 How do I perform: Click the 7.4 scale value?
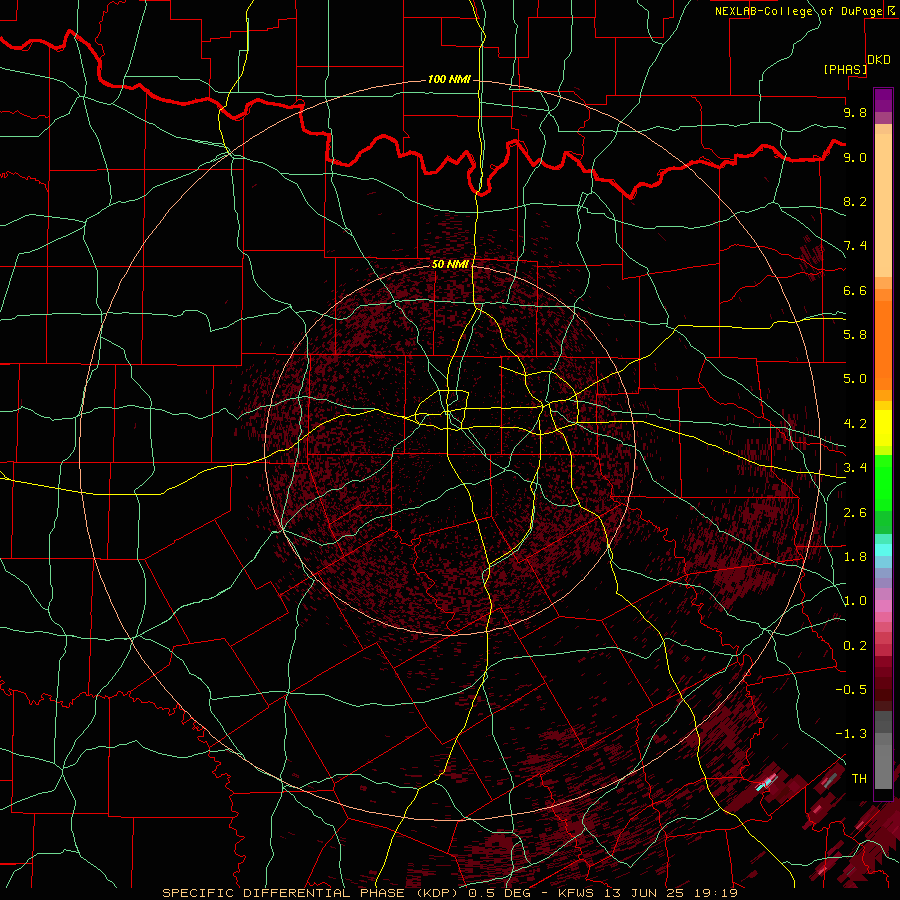coord(855,246)
